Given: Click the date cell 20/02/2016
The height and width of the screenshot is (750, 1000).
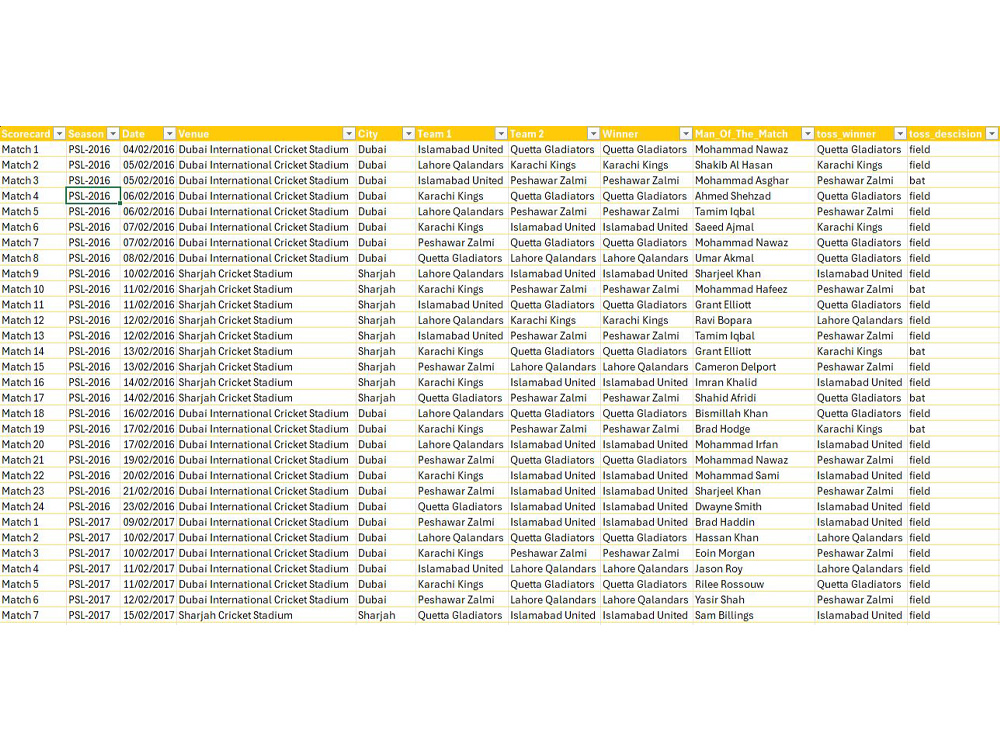Looking at the screenshot, I should [x=148, y=476].
